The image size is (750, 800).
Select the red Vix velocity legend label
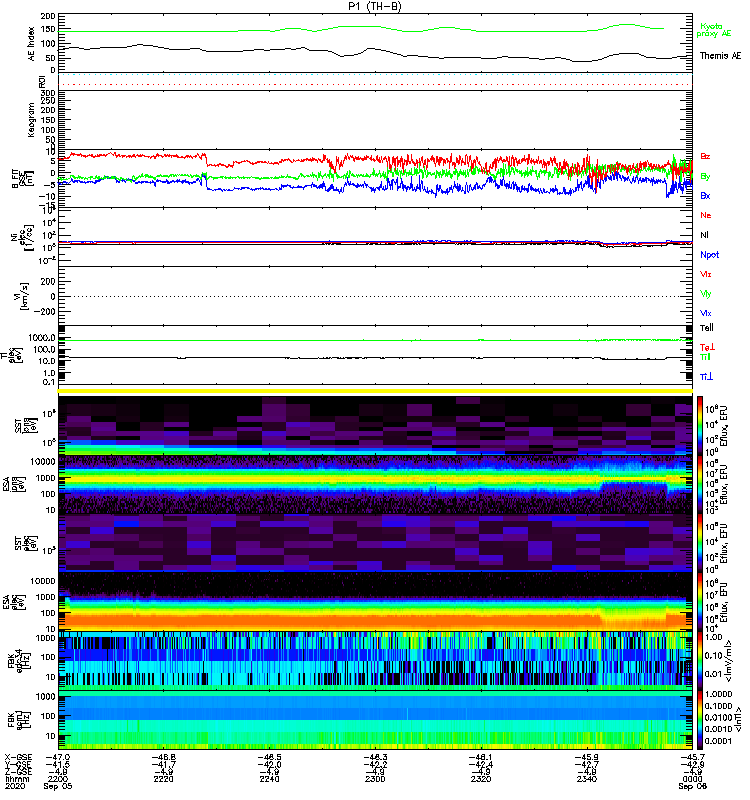click(x=706, y=274)
